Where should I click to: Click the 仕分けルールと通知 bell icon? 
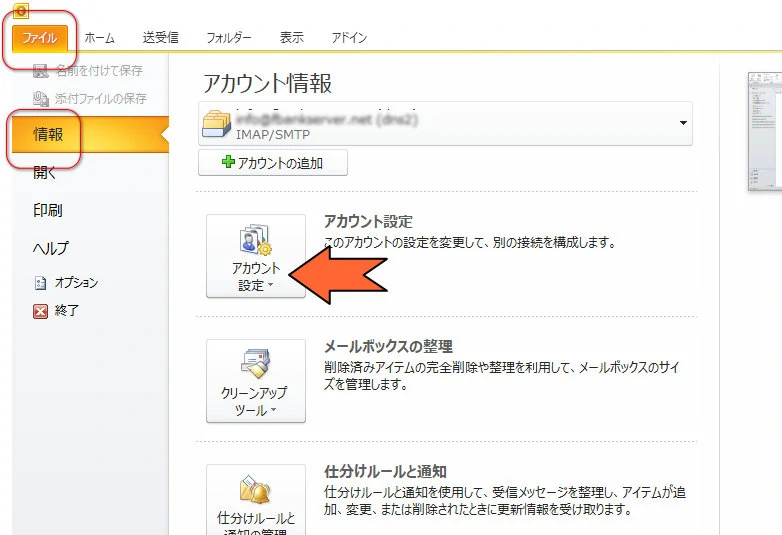(255, 490)
